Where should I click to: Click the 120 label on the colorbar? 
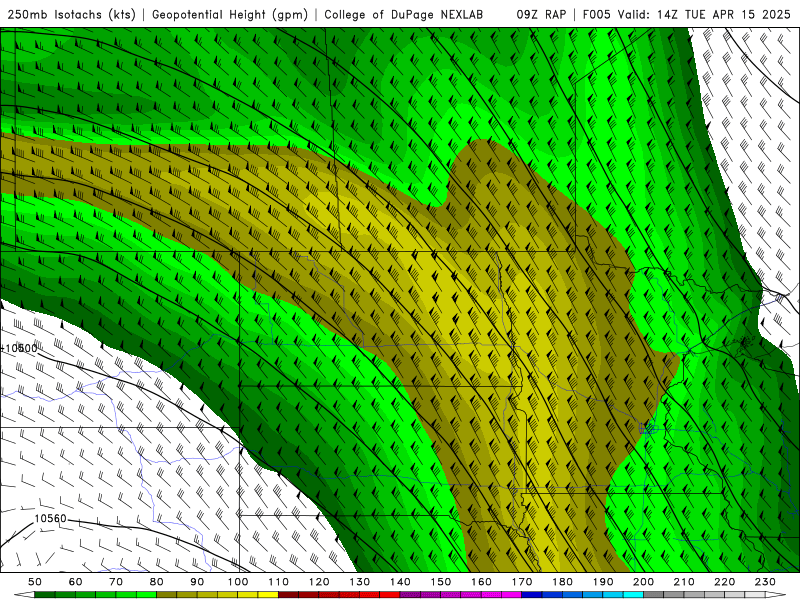tap(319, 582)
